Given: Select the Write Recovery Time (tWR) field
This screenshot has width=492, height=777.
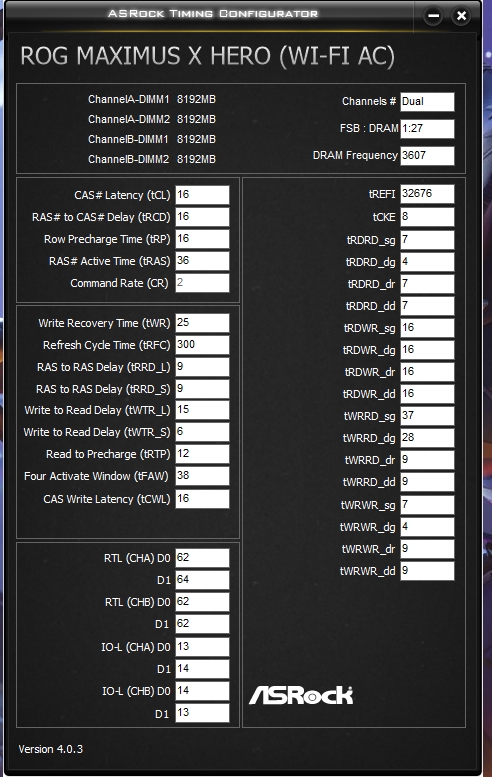Looking at the screenshot, I should coord(202,323).
